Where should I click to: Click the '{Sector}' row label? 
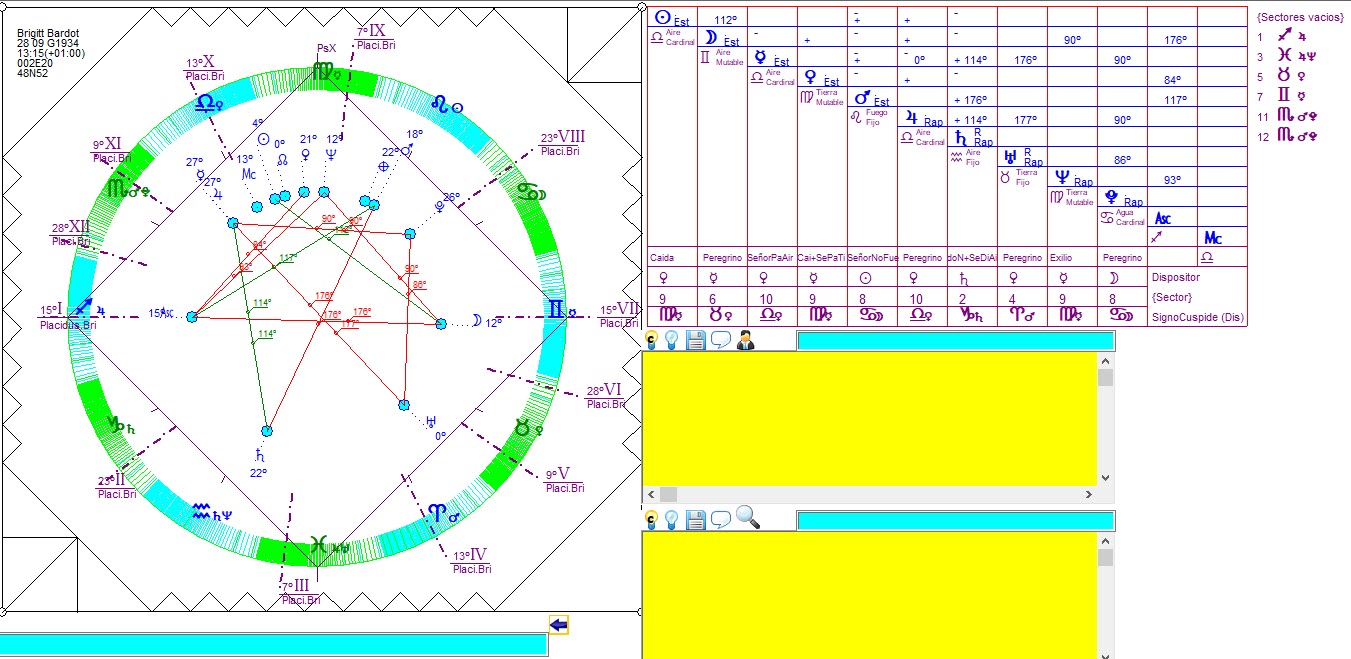[x=1172, y=297]
